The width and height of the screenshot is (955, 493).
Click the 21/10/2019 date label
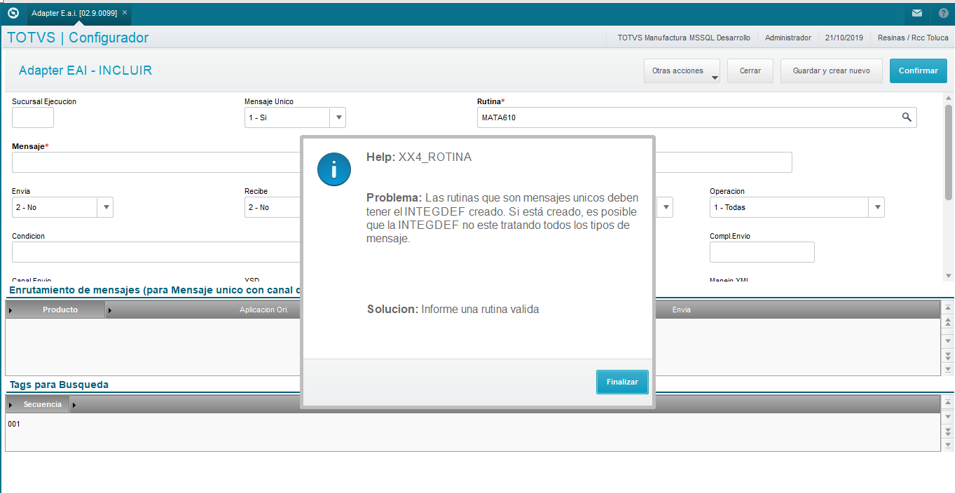844,38
